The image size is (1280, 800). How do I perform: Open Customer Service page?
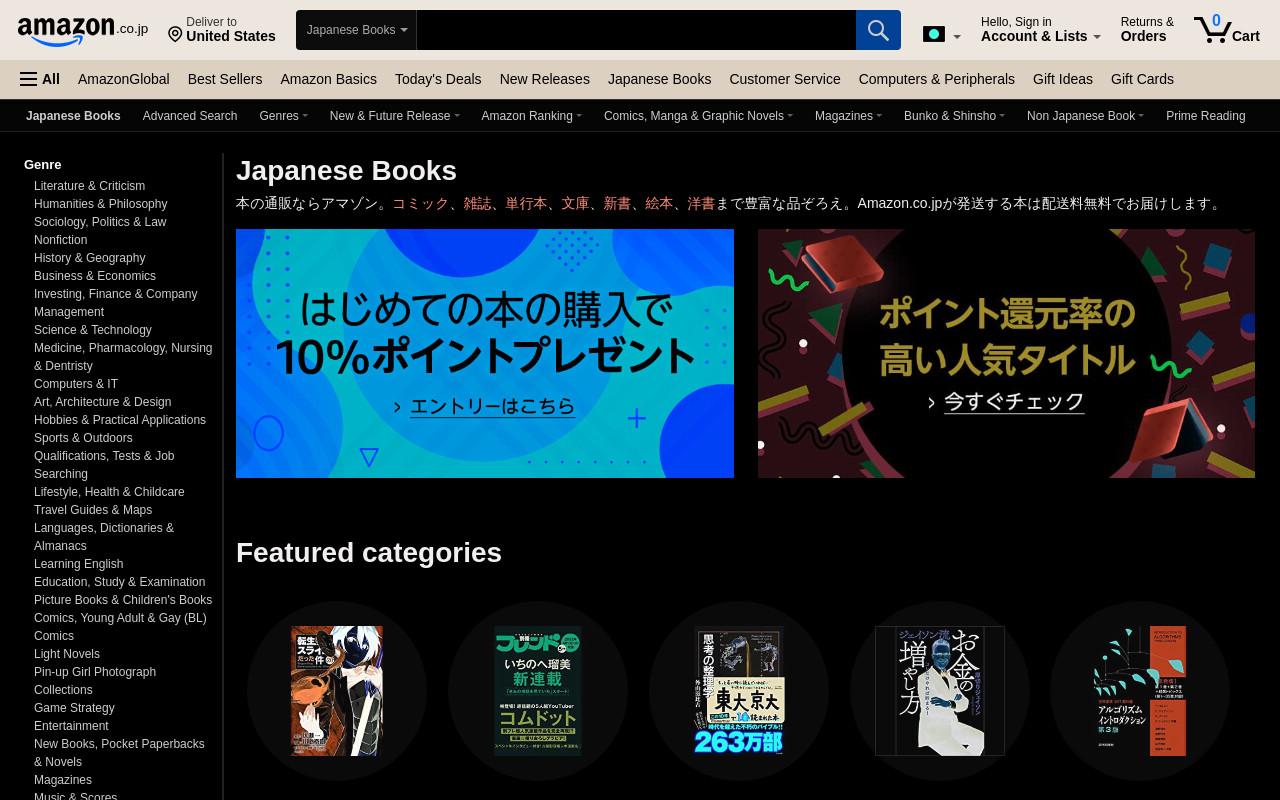[785, 79]
